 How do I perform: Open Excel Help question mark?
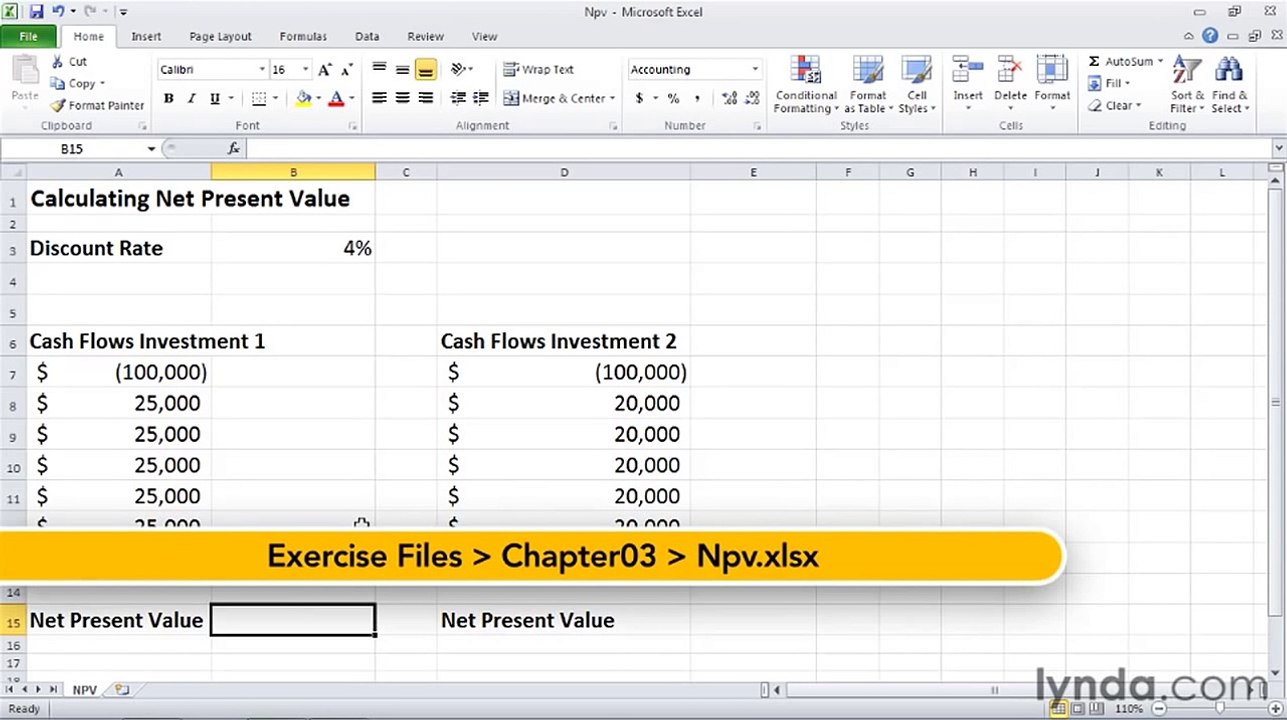click(1210, 36)
